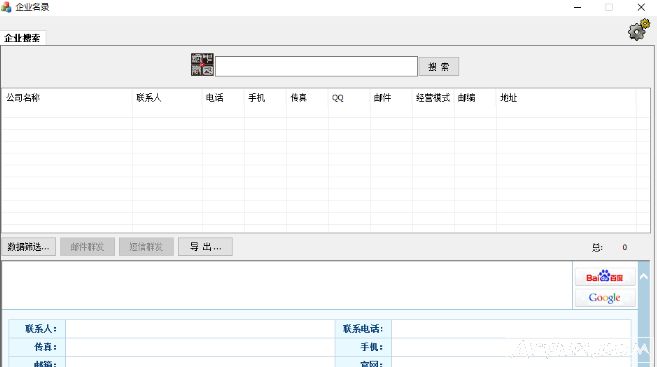Click the logo icon beside search box
The image size is (657, 367).
(202, 65)
